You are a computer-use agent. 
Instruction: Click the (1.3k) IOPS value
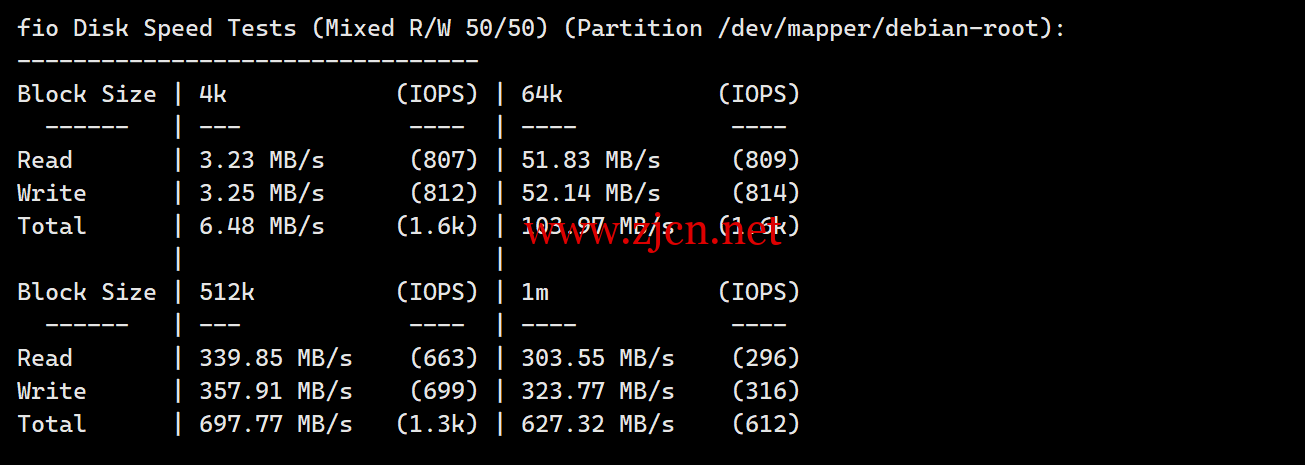pyautogui.click(x=437, y=424)
